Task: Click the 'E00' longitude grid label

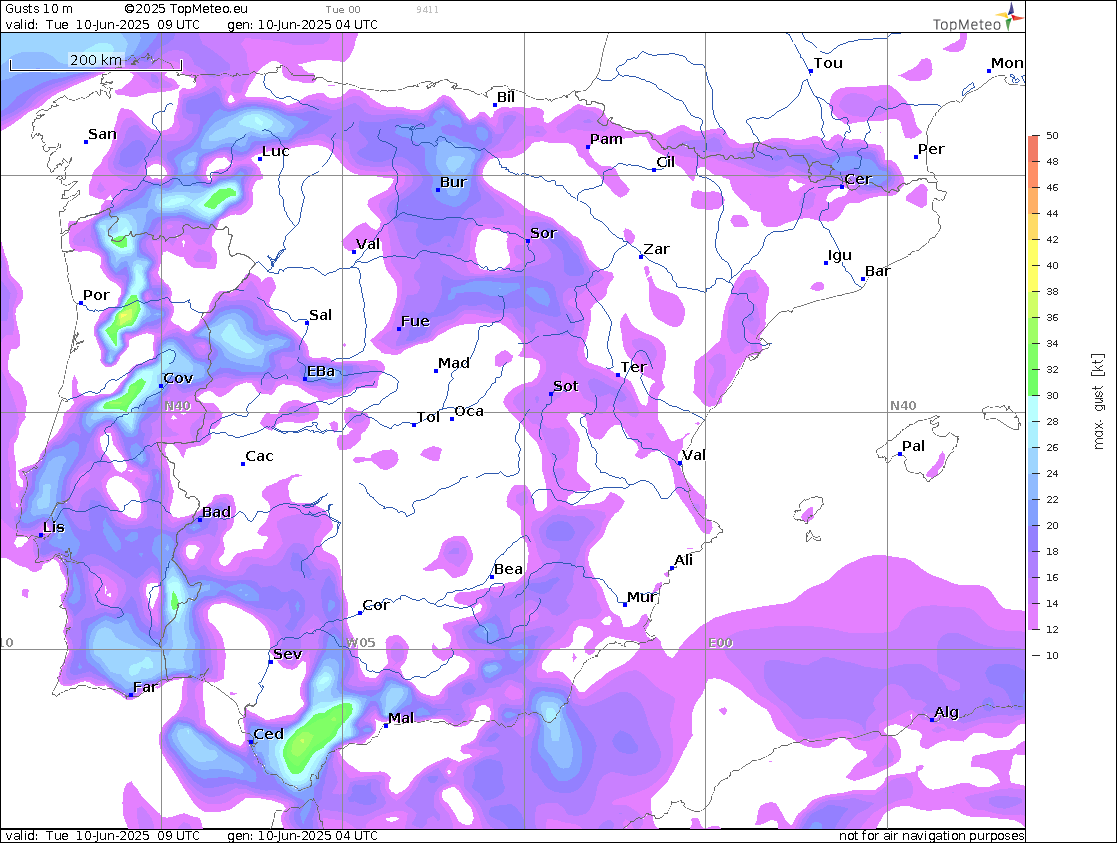Action: [721, 643]
